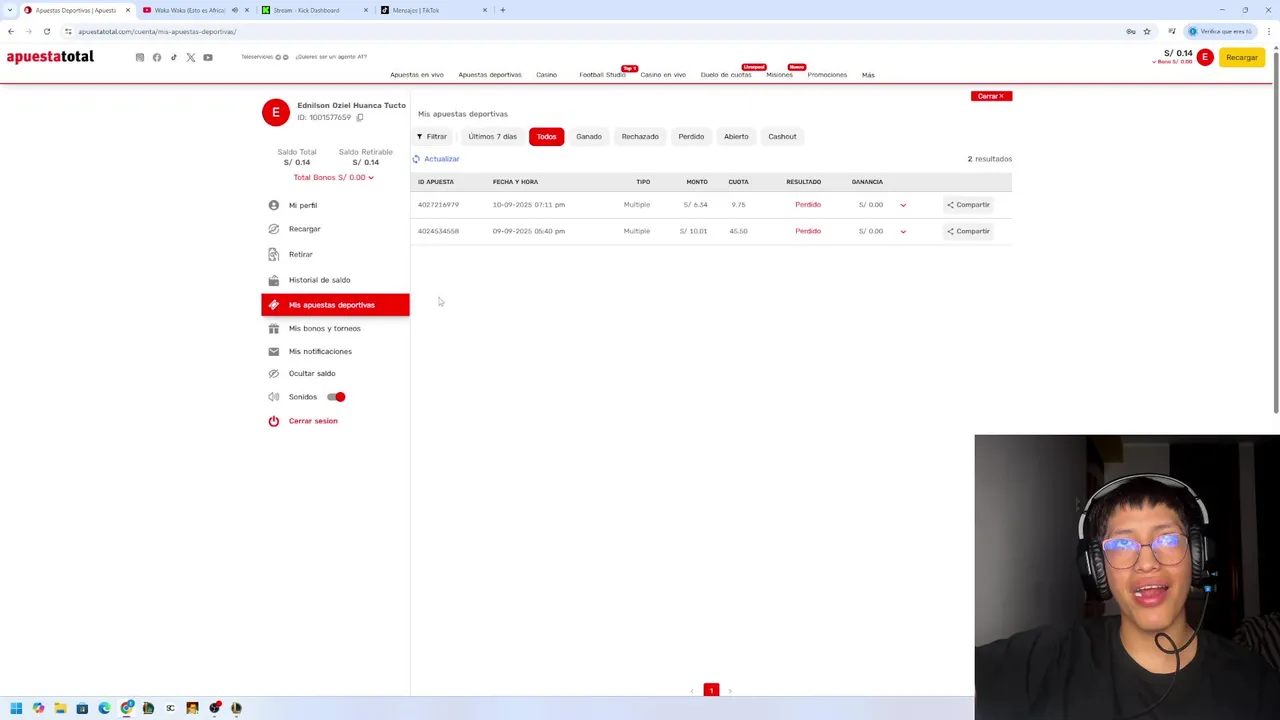Open Historial de saldo in sidebar
The height and width of the screenshot is (720, 1280).
pos(319,280)
